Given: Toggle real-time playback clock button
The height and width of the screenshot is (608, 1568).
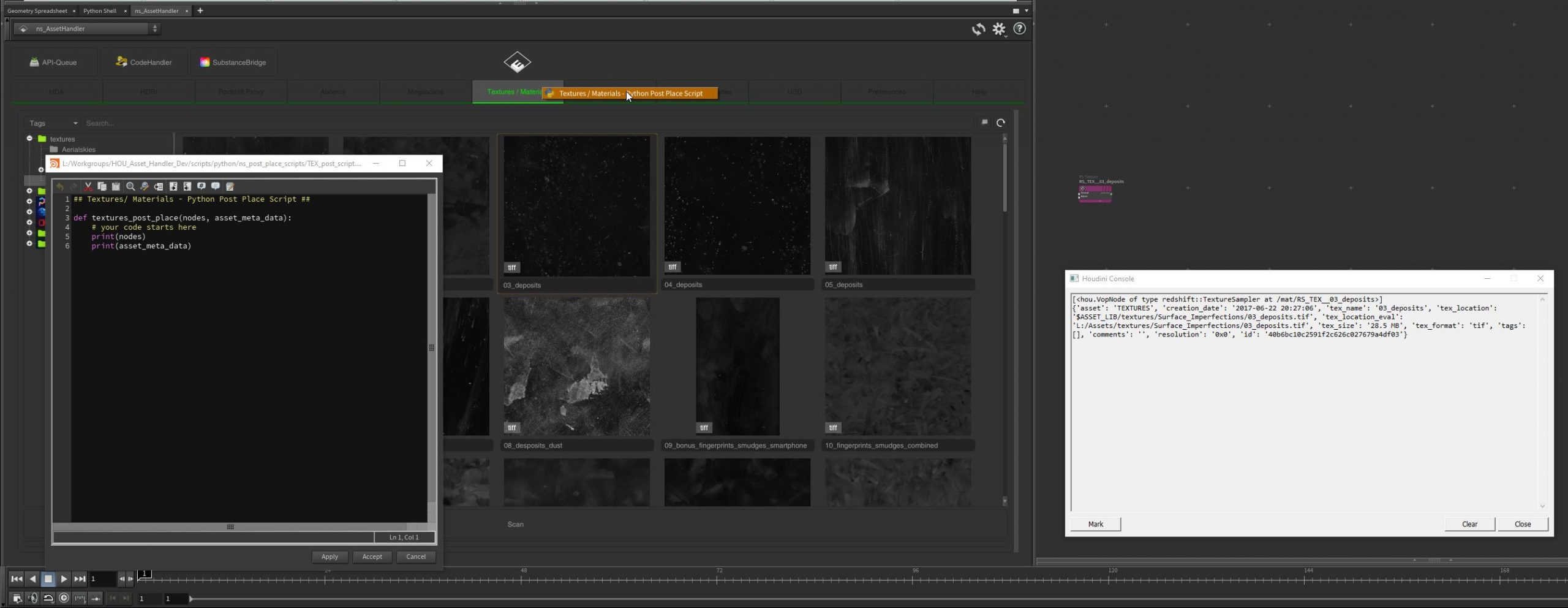Looking at the screenshot, I should coord(64,598).
